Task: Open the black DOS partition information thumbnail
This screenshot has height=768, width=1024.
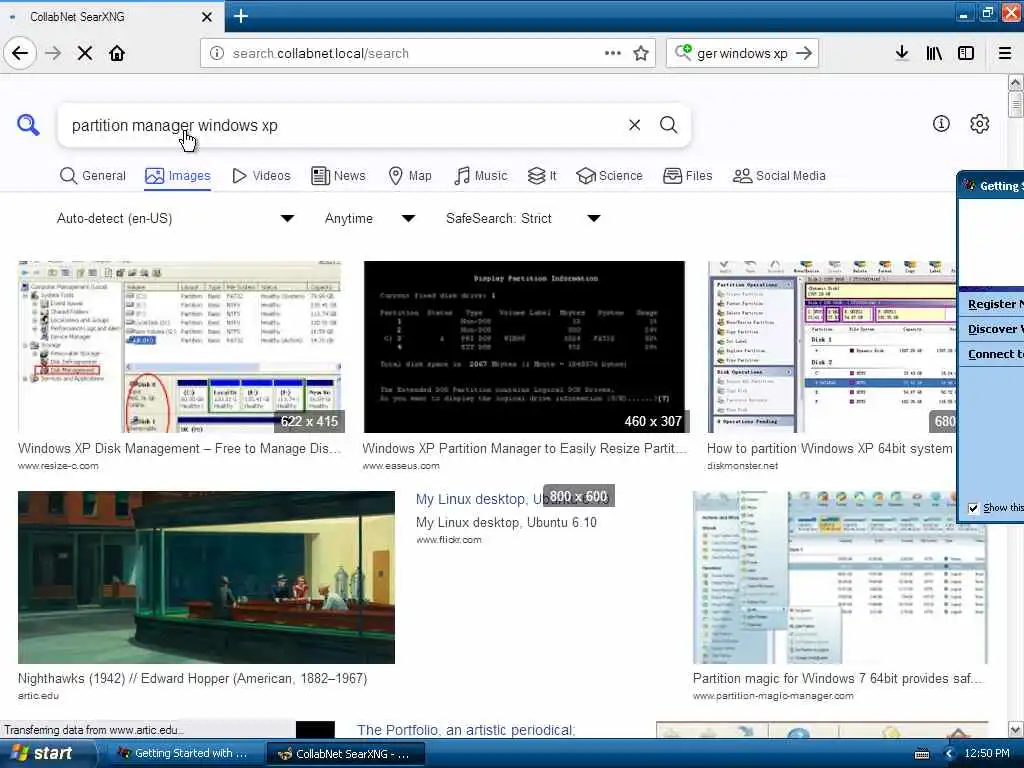Action: coord(524,347)
